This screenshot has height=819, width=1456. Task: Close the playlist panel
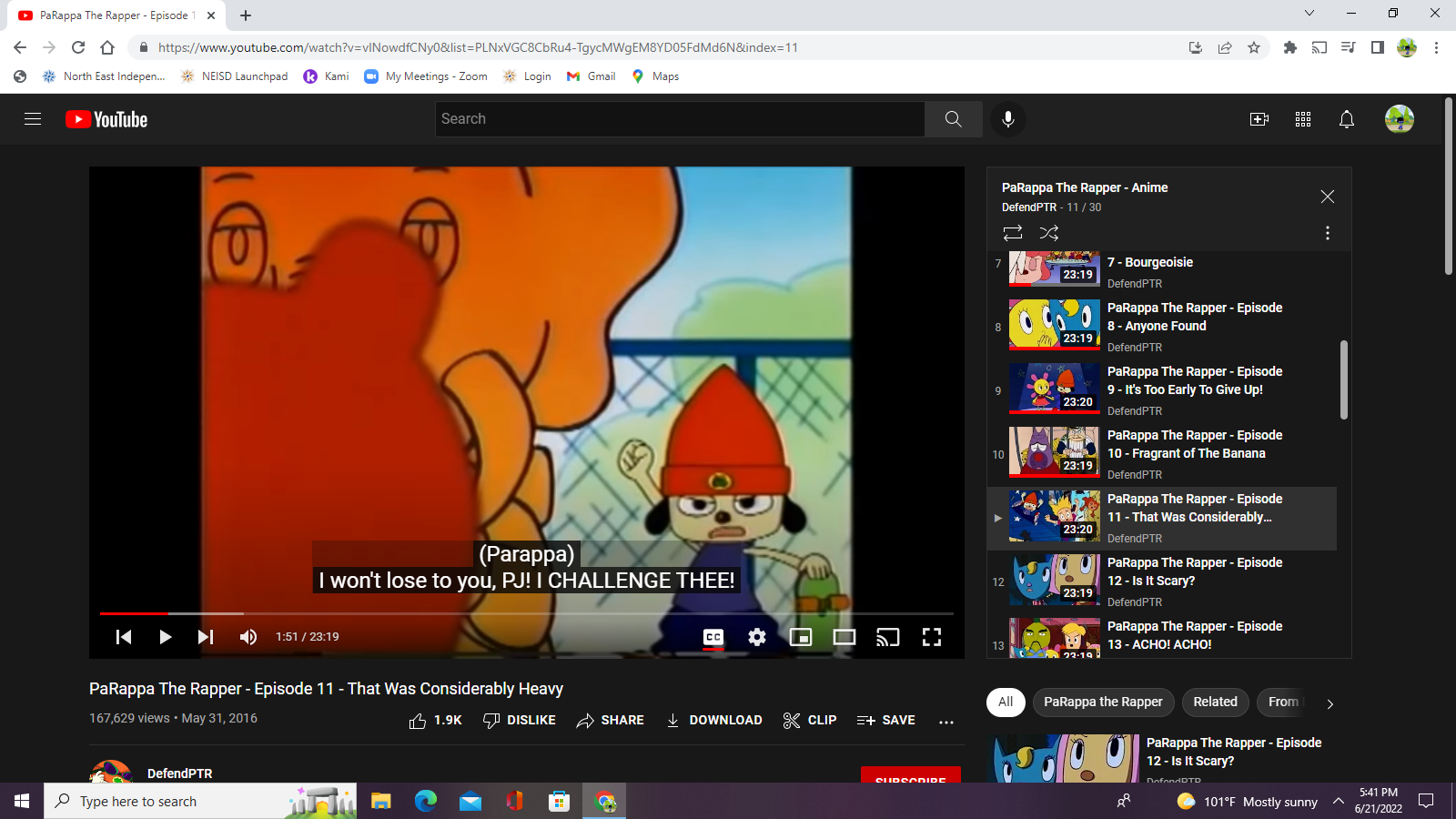tap(1328, 197)
